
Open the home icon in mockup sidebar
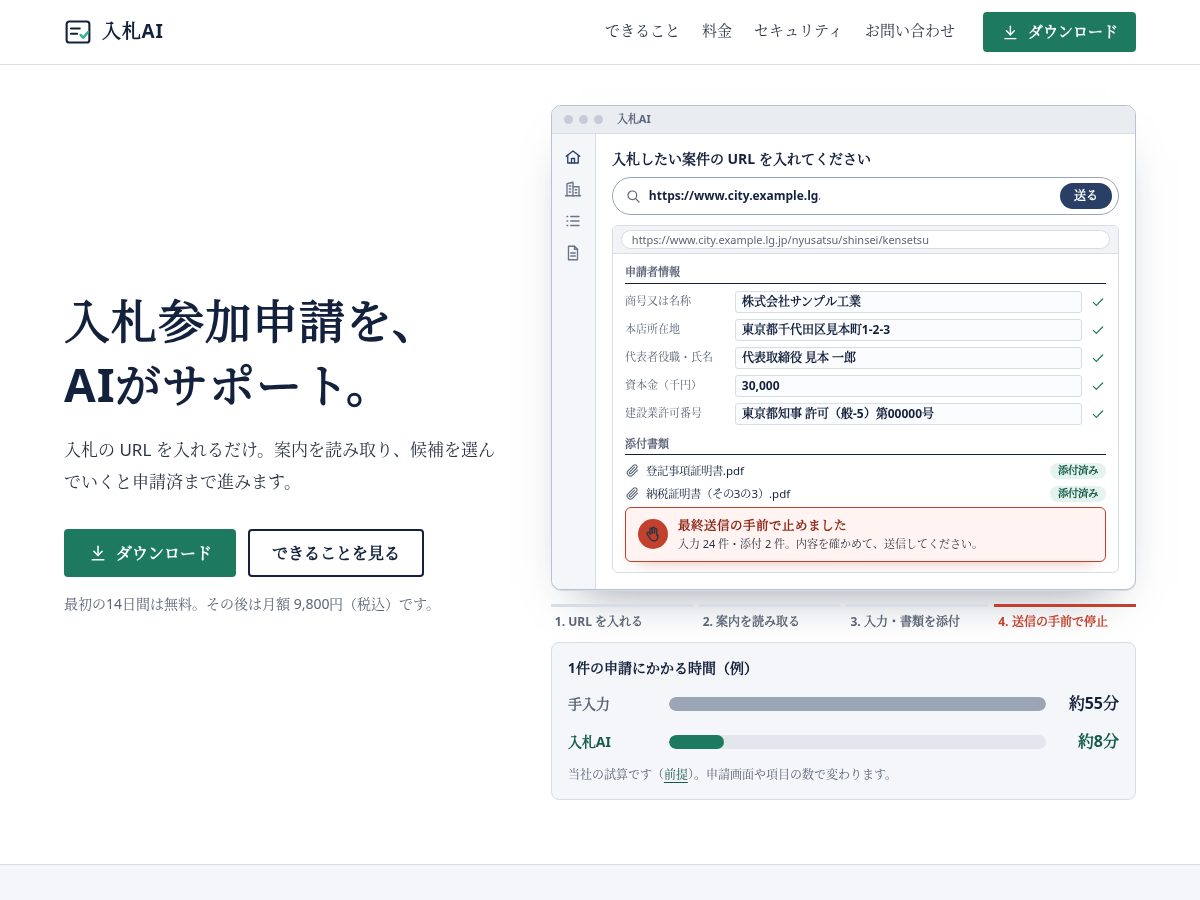pos(573,157)
